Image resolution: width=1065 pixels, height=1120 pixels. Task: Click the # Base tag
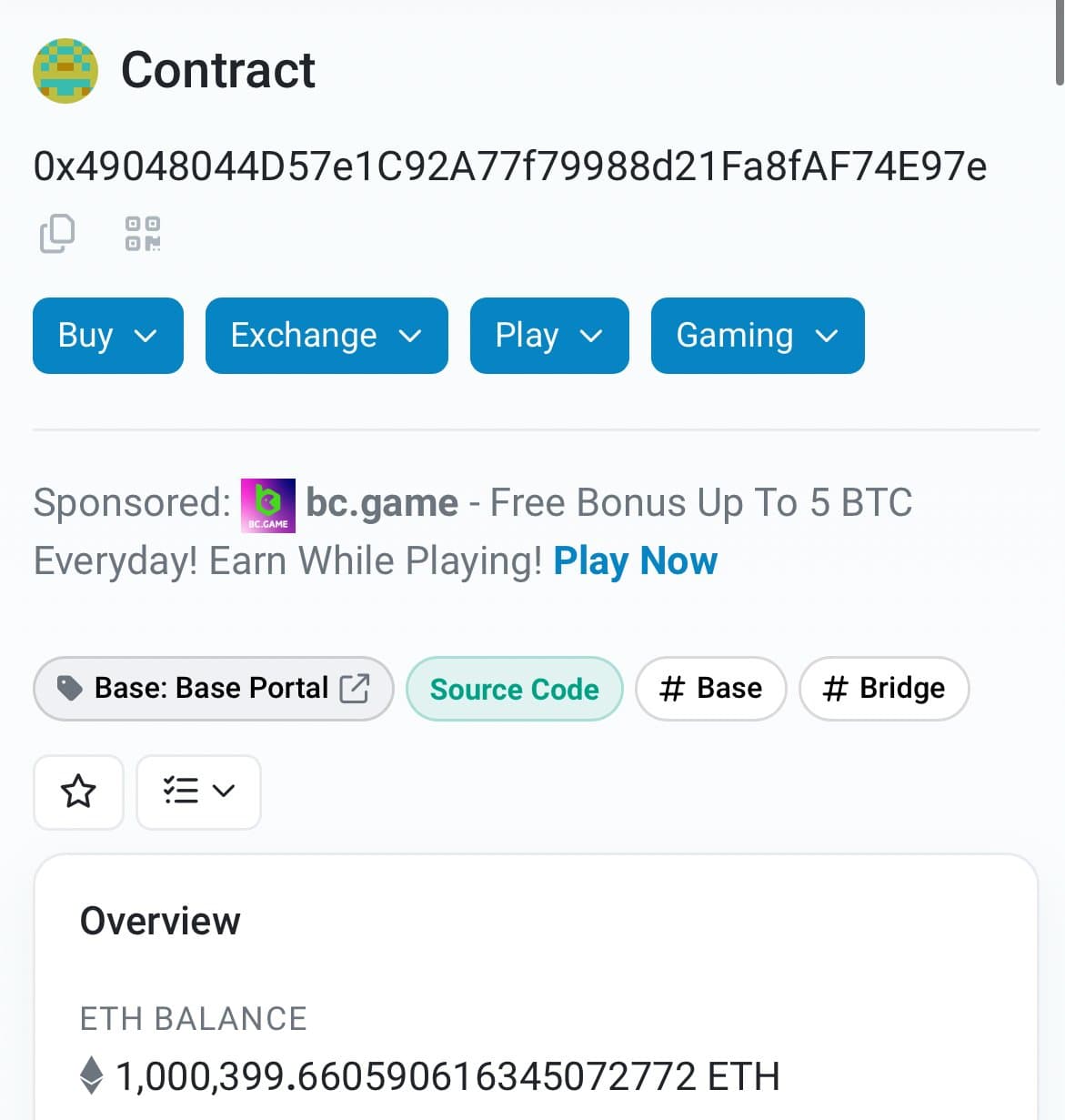click(x=710, y=689)
